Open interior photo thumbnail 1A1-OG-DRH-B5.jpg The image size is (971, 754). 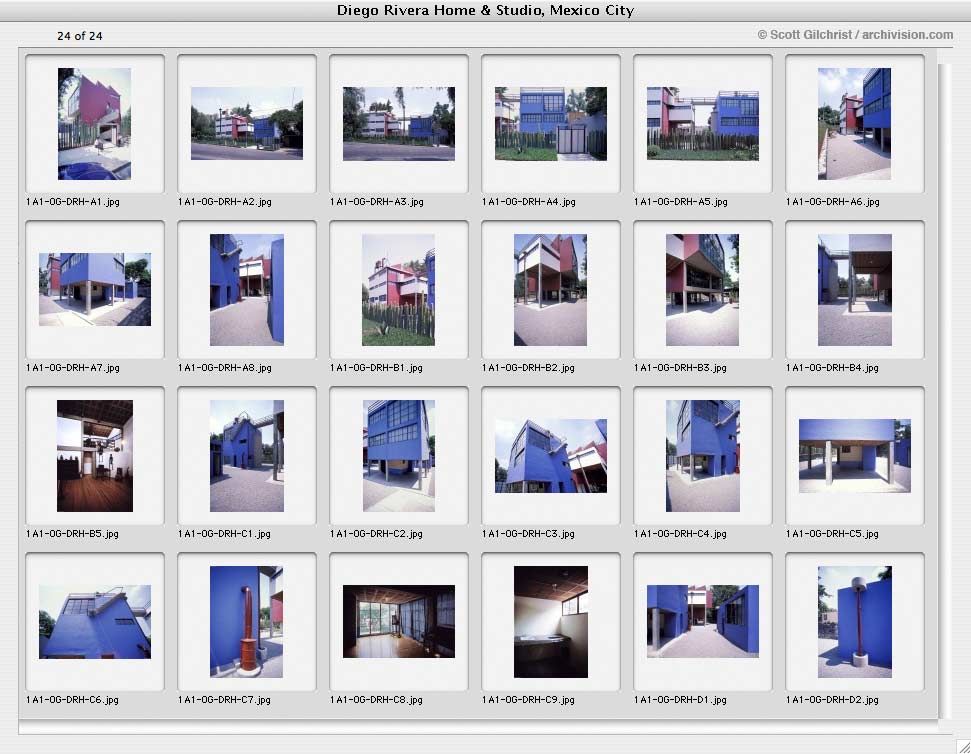95,456
